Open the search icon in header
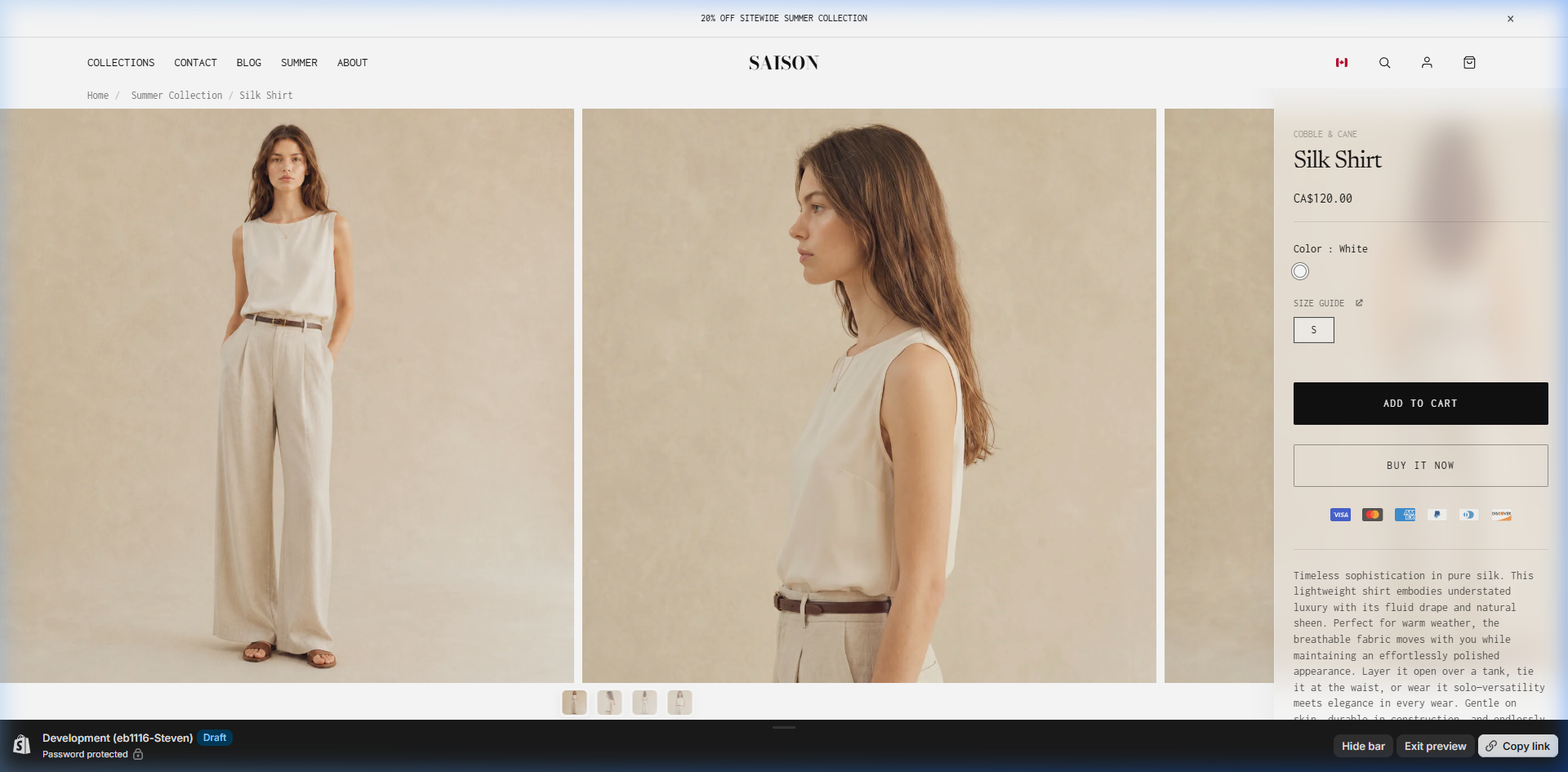The image size is (1568, 772). pyautogui.click(x=1384, y=63)
